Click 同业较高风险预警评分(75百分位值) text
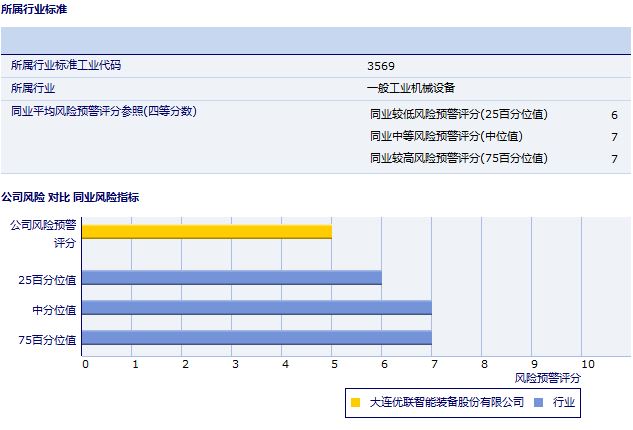The height and width of the screenshot is (430, 633). point(465,158)
